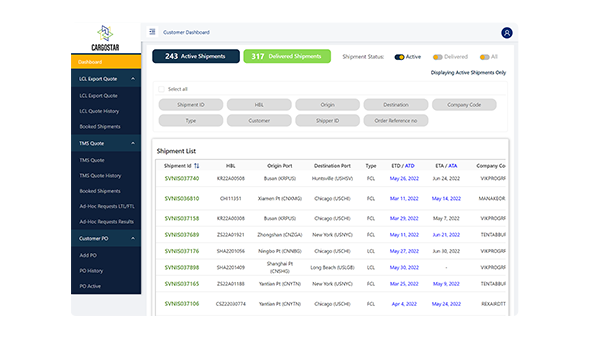The width and height of the screenshot is (590, 360).
Task: Check the Select all checkbox
Action: point(161,89)
